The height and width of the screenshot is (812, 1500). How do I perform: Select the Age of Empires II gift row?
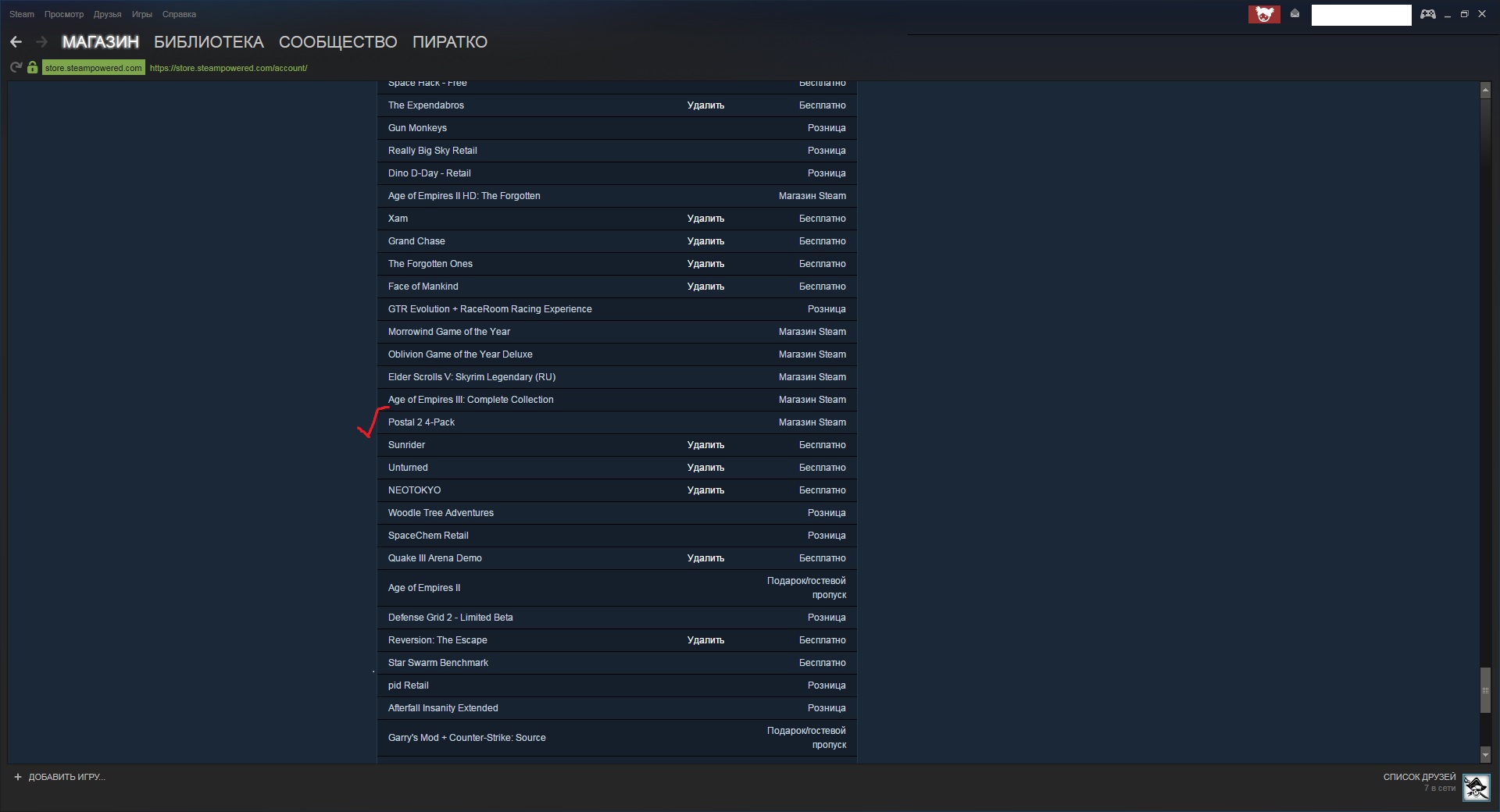click(x=617, y=588)
